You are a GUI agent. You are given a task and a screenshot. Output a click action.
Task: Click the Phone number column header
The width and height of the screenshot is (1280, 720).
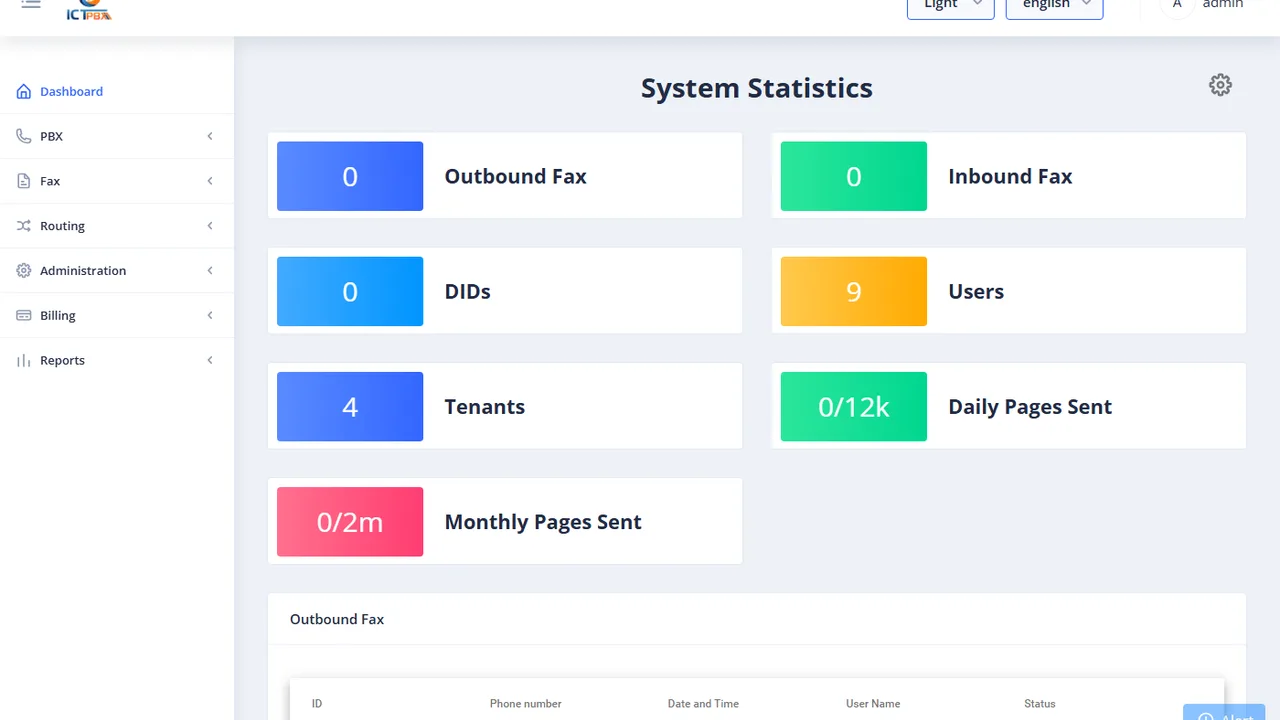526,704
